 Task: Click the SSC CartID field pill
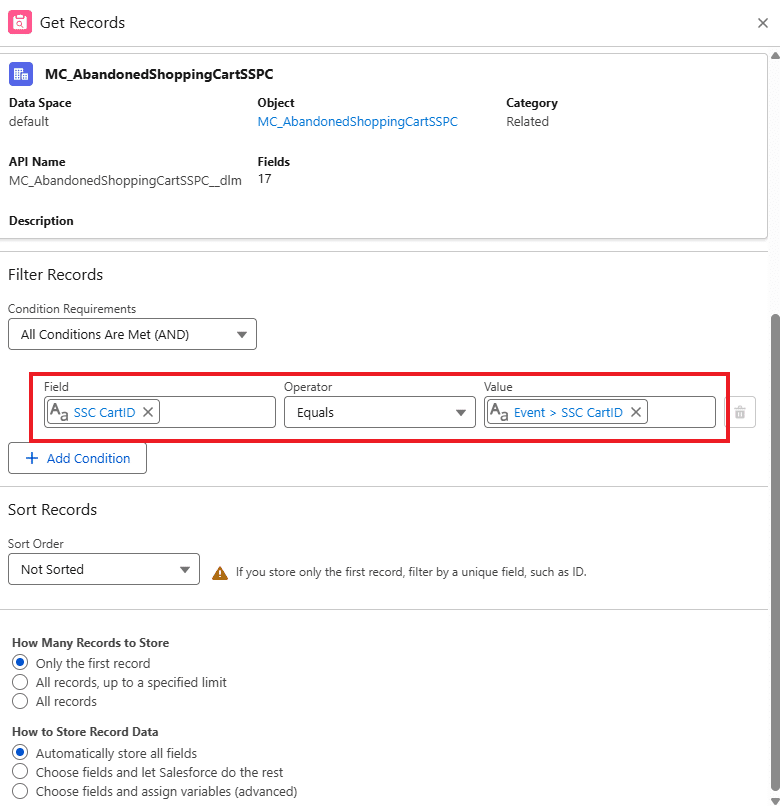(x=104, y=412)
